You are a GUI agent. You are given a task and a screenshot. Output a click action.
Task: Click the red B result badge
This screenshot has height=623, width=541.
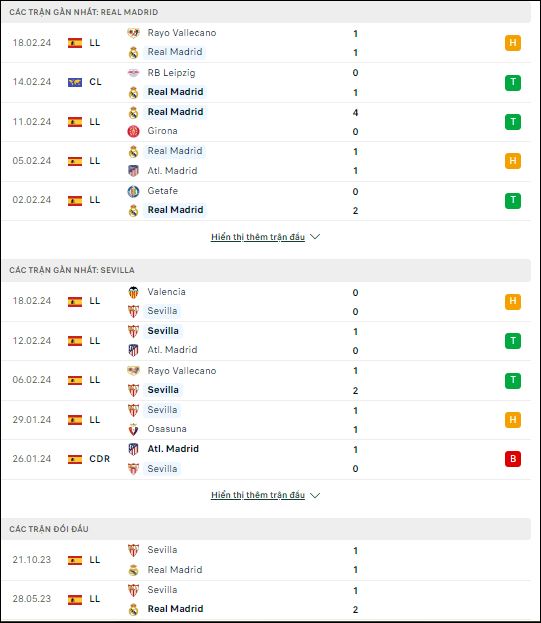coord(513,459)
